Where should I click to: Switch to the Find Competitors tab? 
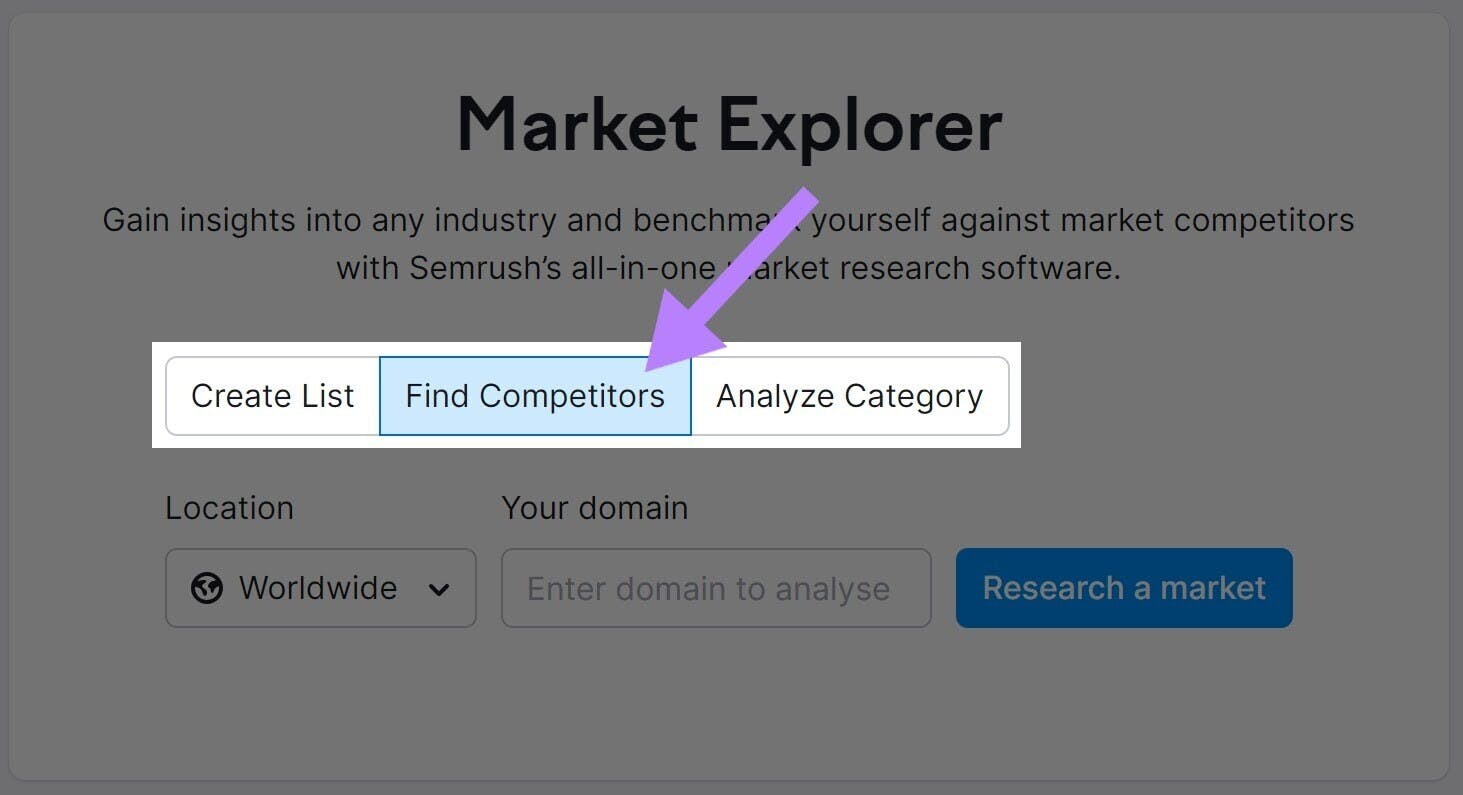535,396
